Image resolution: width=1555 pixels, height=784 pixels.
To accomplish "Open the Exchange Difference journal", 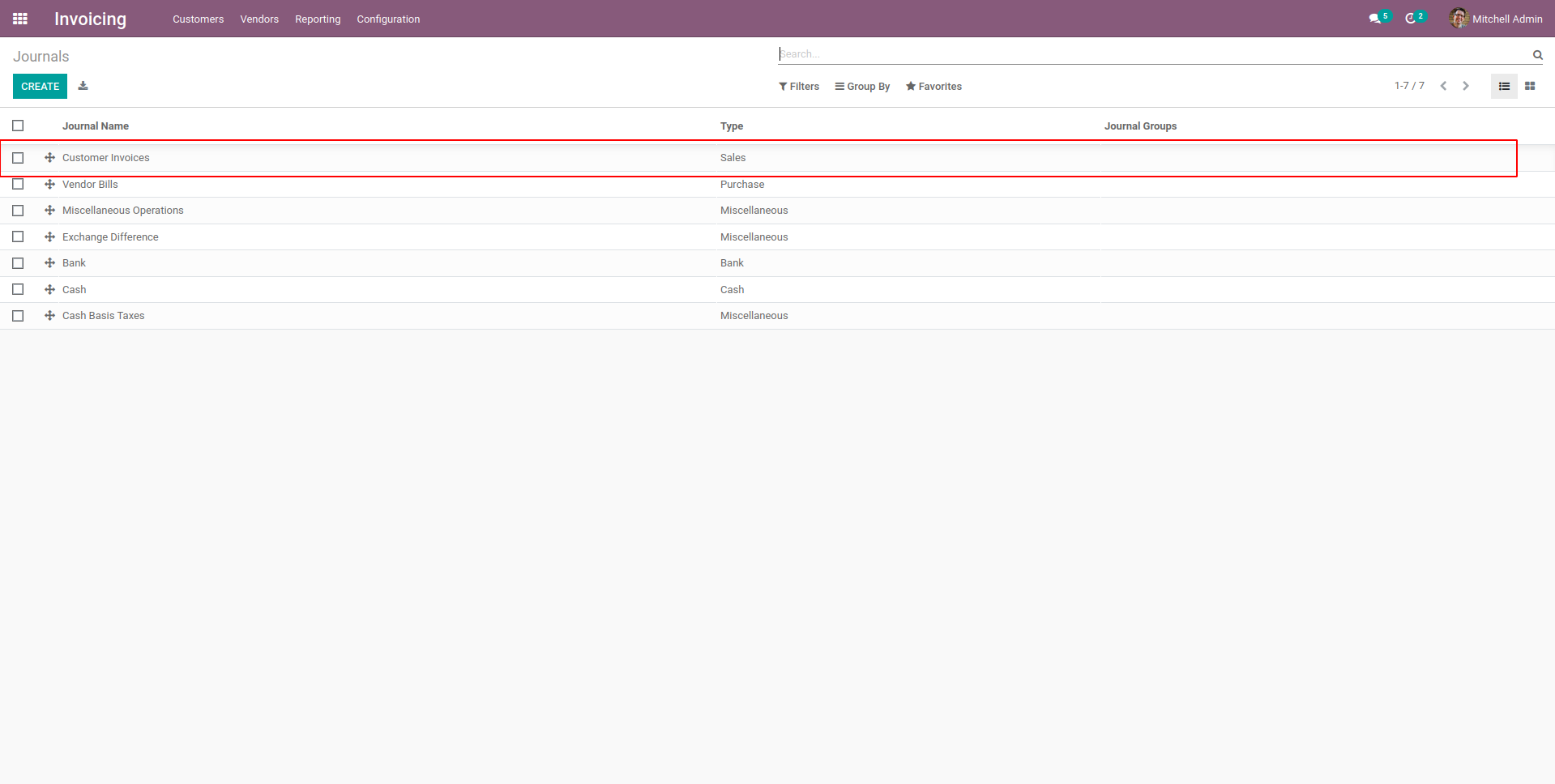I will coord(110,237).
